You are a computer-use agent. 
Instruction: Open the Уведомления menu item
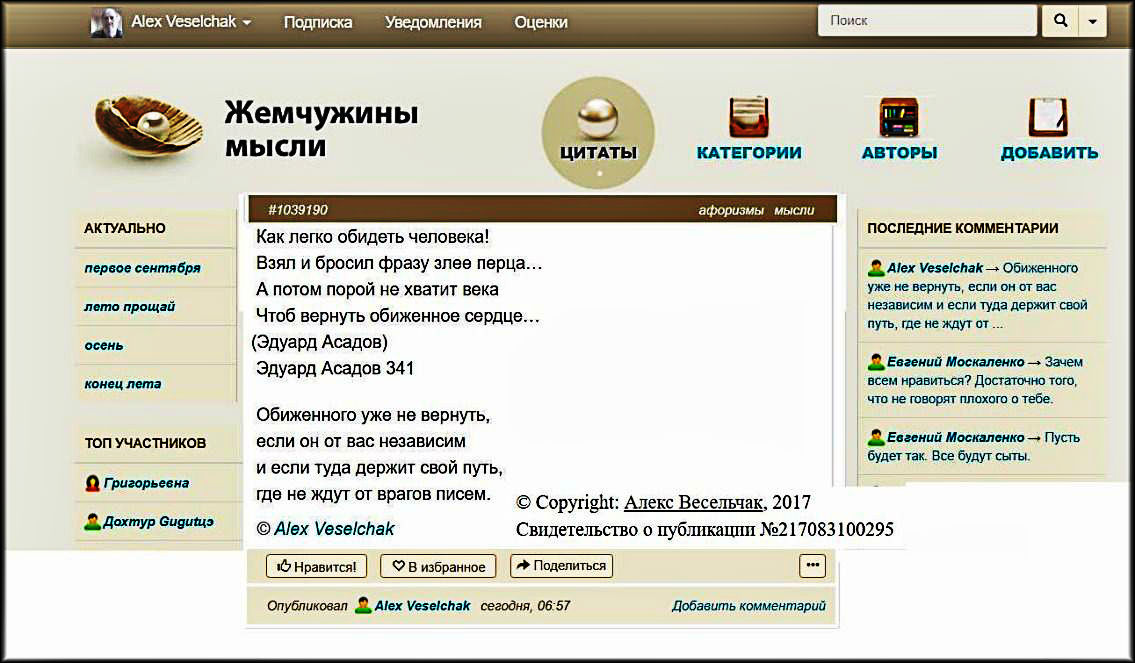433,22
